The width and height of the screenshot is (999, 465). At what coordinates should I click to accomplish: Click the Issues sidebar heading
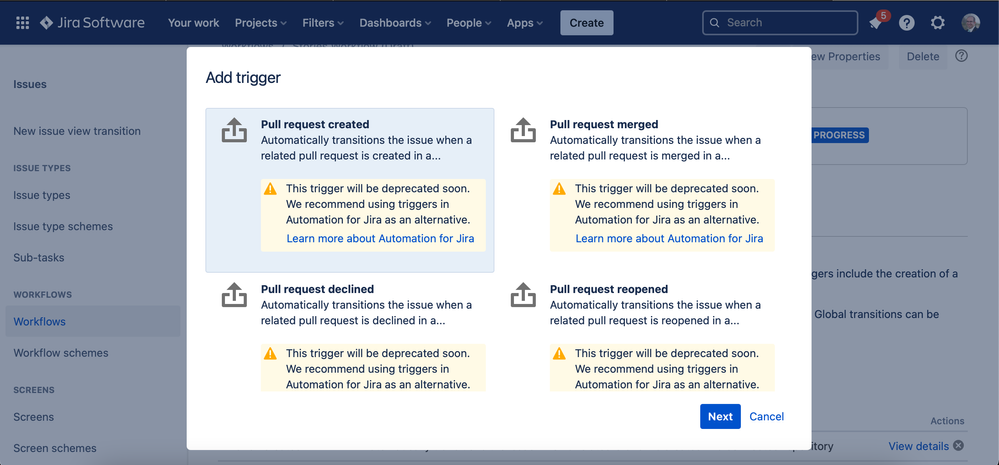pos(30,84)
